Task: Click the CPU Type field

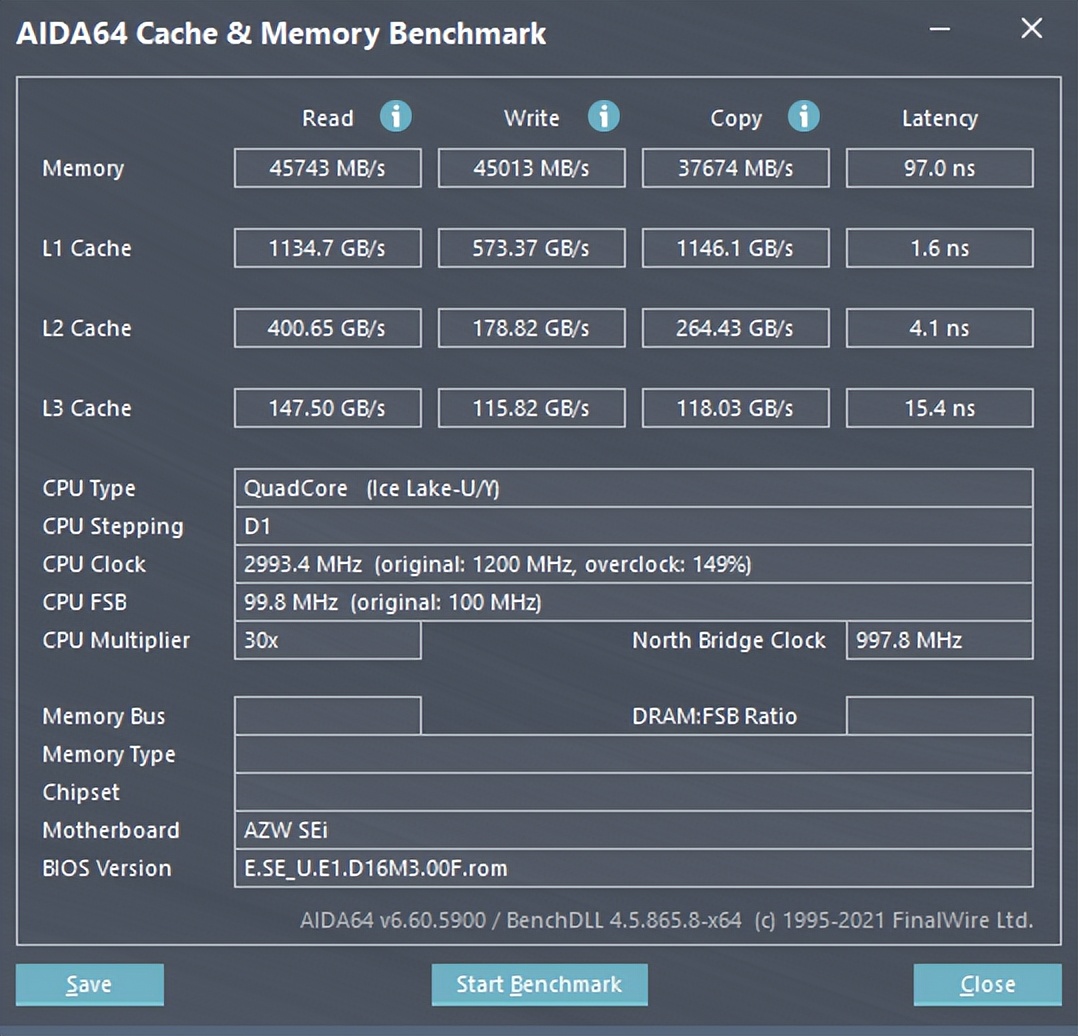Action: tap(632, 489)
